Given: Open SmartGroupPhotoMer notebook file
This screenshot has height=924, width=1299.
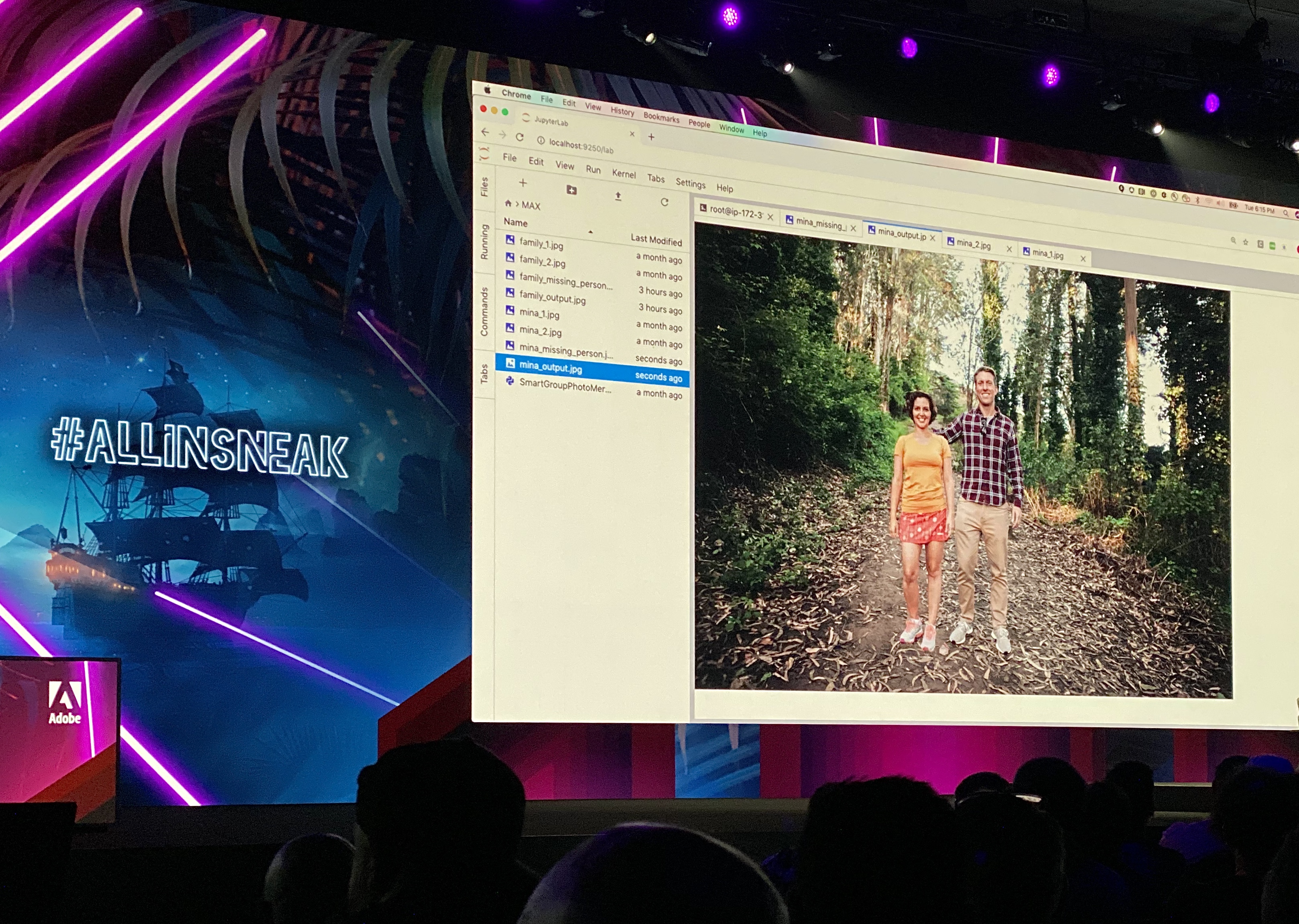Looking at the screenshot, I should pos(565,386).
